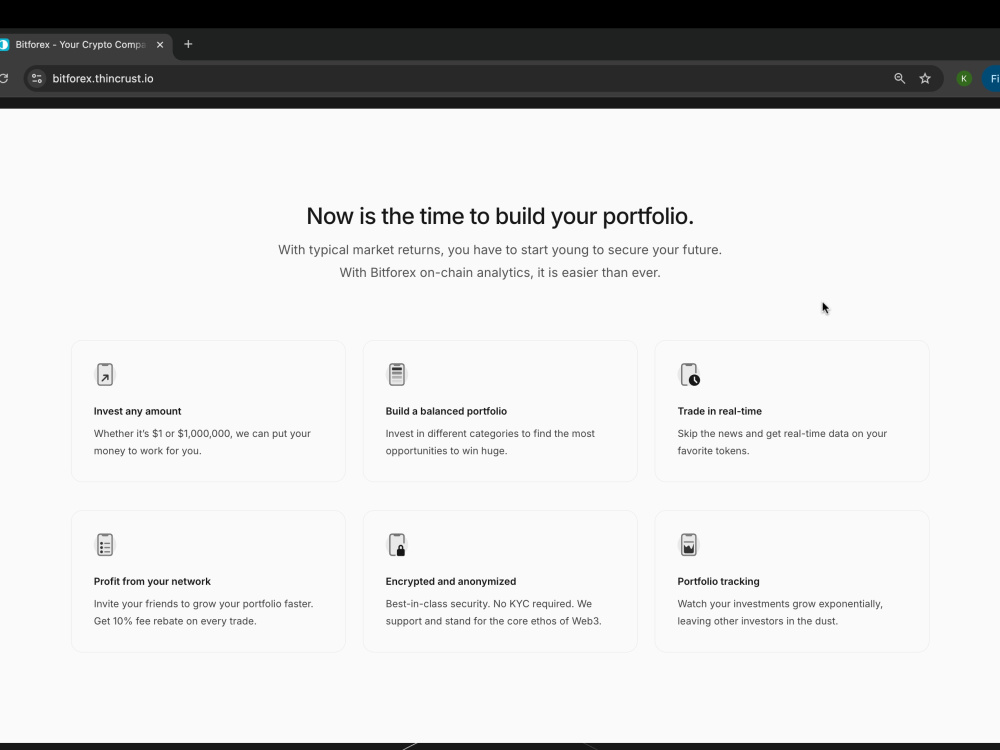
Task: Click the Now is the time headline
Action: pos(500,216)
